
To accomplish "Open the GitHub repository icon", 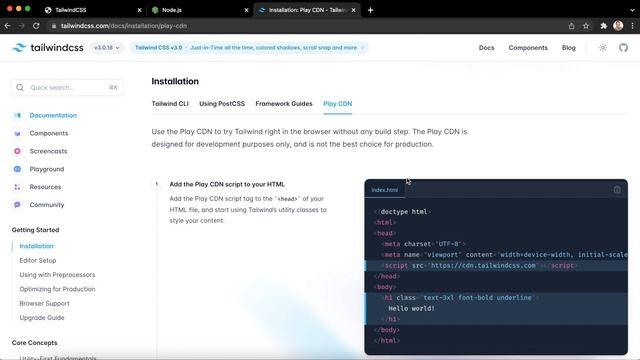I will [x=623, y=48].
